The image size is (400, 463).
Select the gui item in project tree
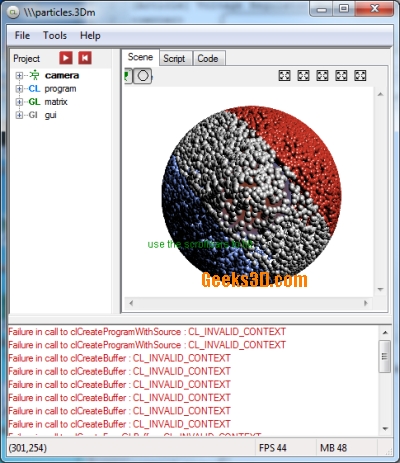point(51,115)
